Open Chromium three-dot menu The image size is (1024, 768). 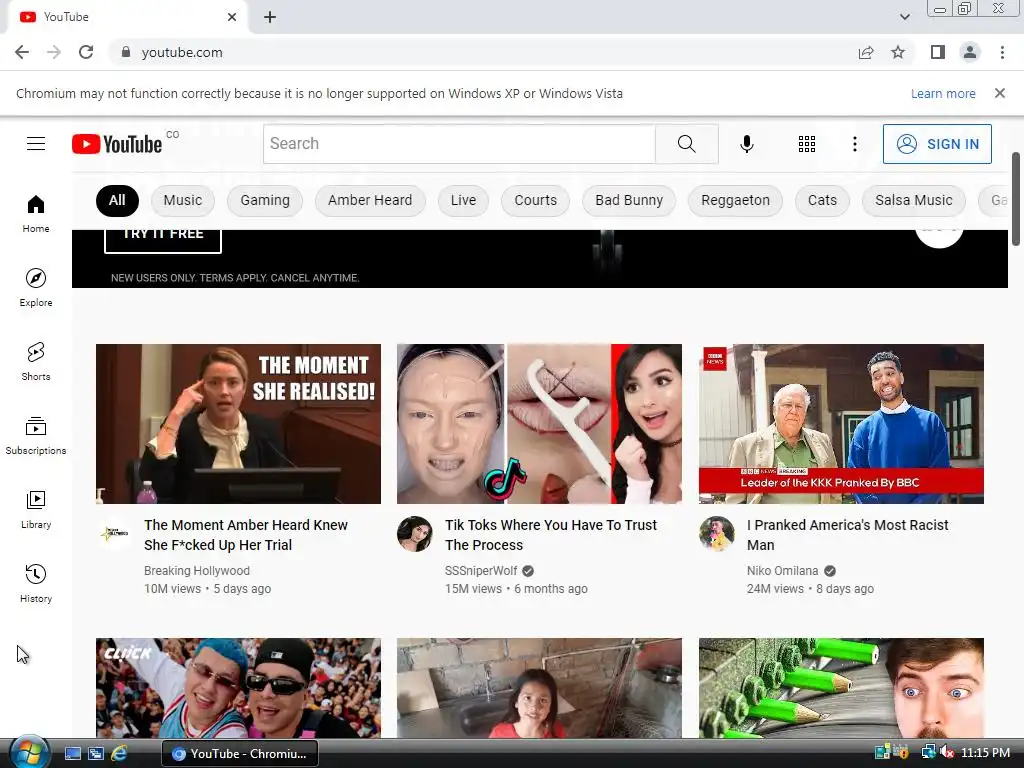pyautogui.click(x=1002, y=52)
